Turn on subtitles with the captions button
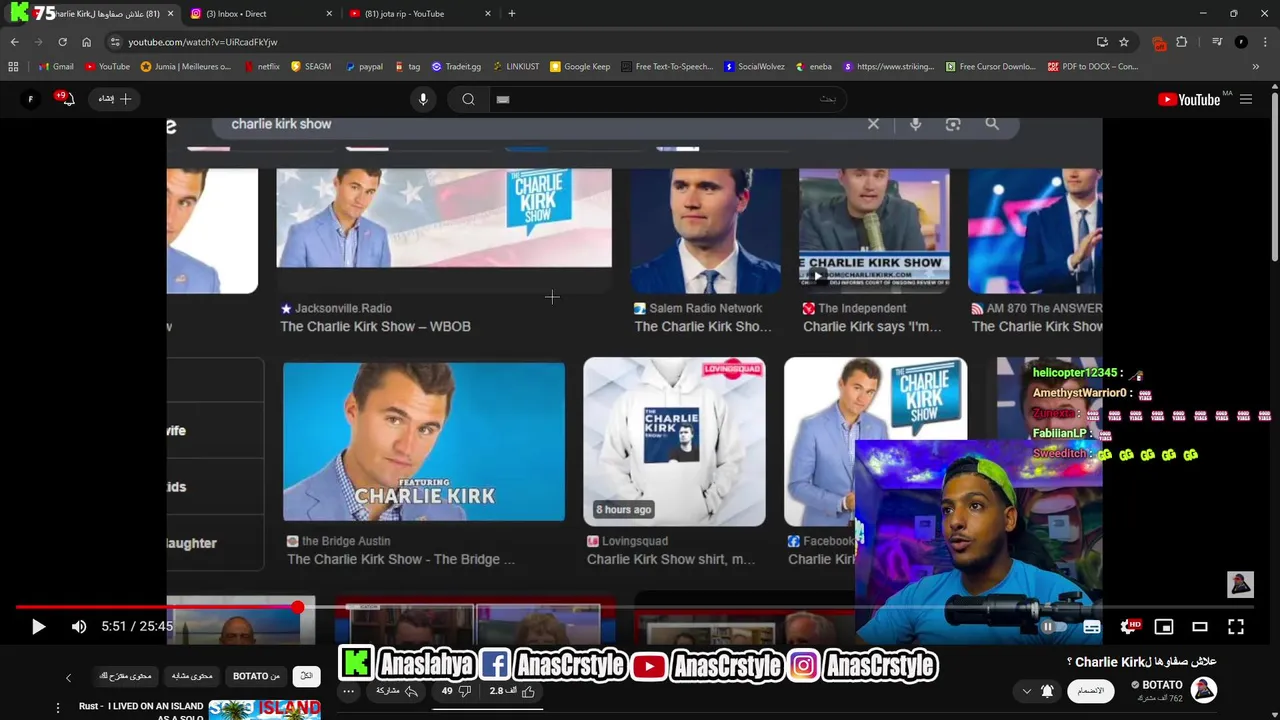Image resolution: width=1280 pixels, height=720 pixels. 1092,627
